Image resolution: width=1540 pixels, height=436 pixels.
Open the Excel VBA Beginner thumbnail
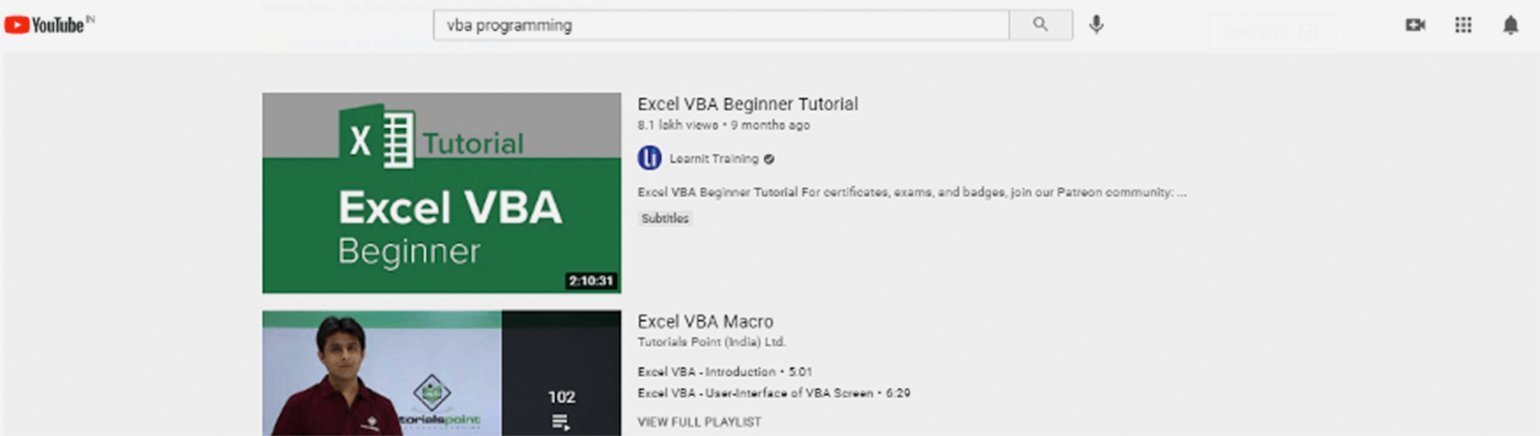[441, 193]
